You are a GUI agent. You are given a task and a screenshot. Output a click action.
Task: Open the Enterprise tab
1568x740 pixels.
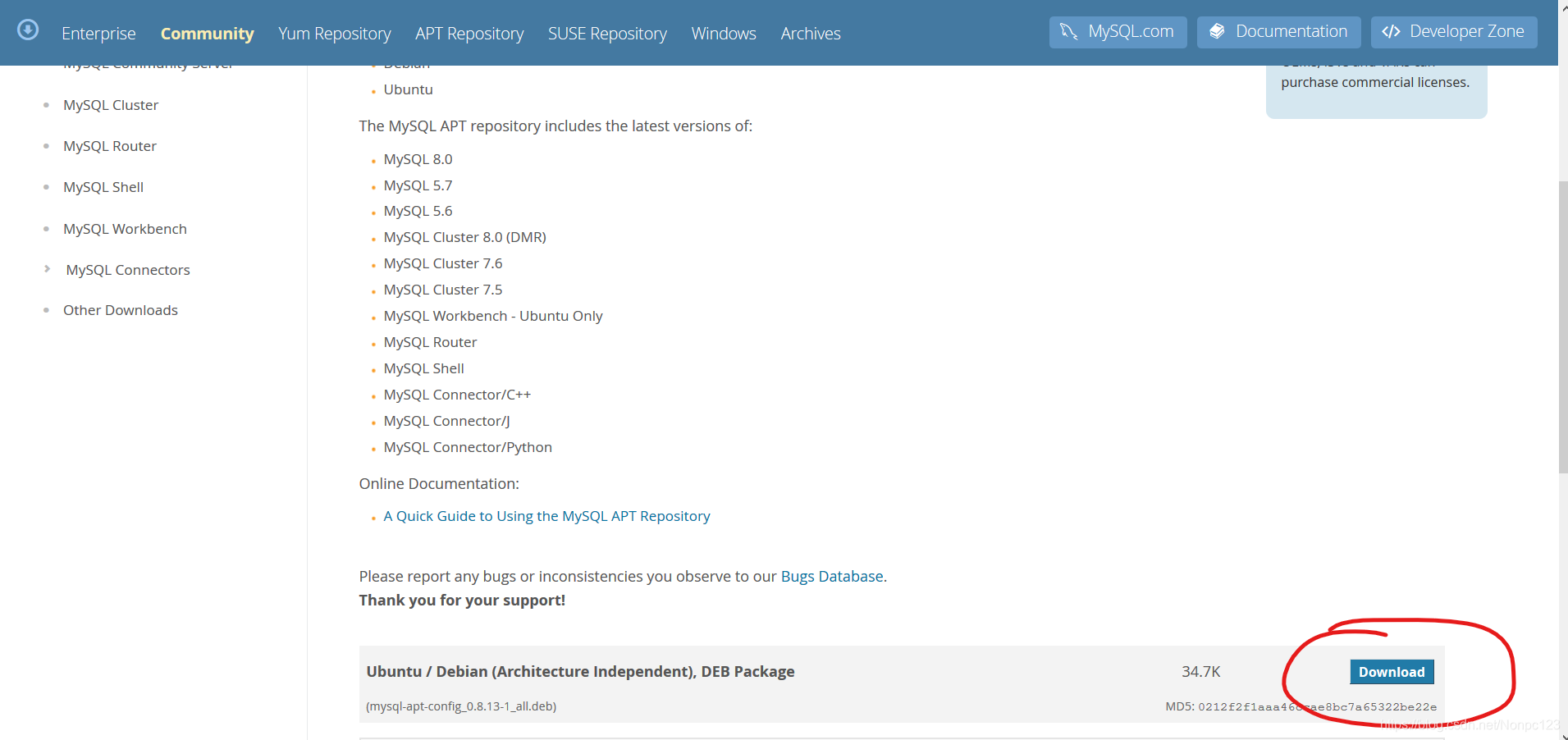pos(98,34)
